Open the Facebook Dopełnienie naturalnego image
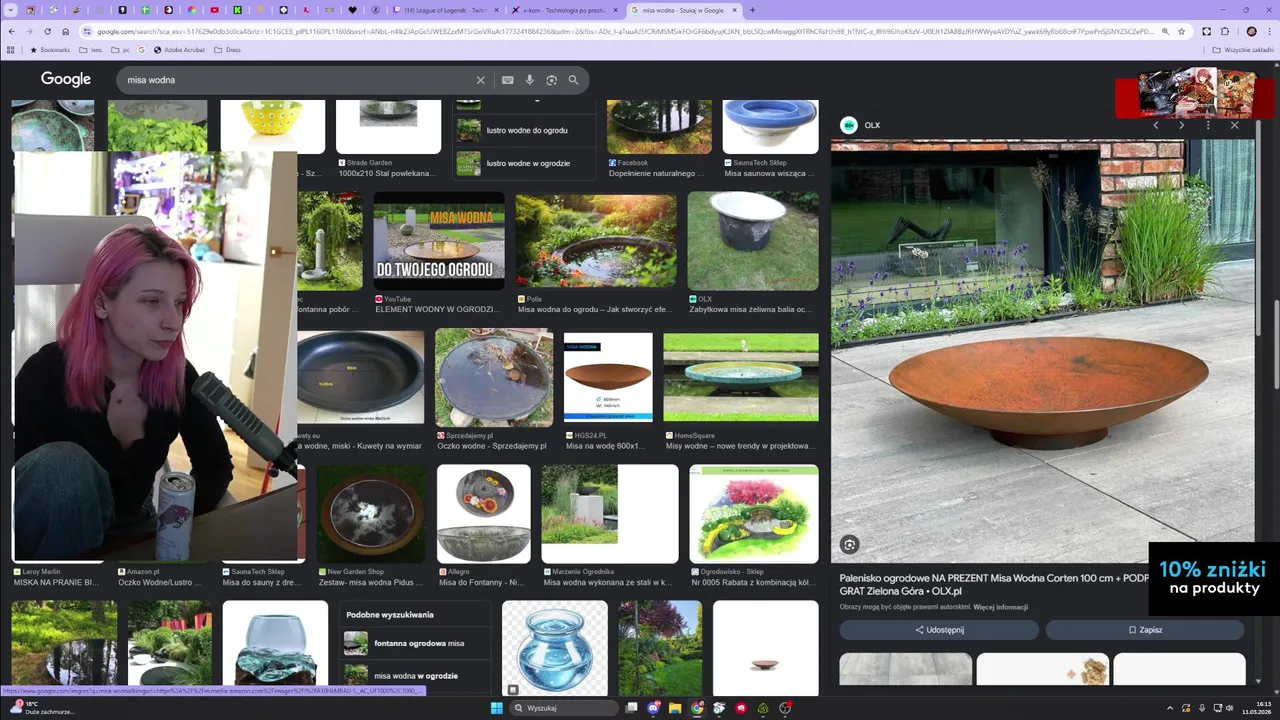1280x720 pixels. point(659,127)
